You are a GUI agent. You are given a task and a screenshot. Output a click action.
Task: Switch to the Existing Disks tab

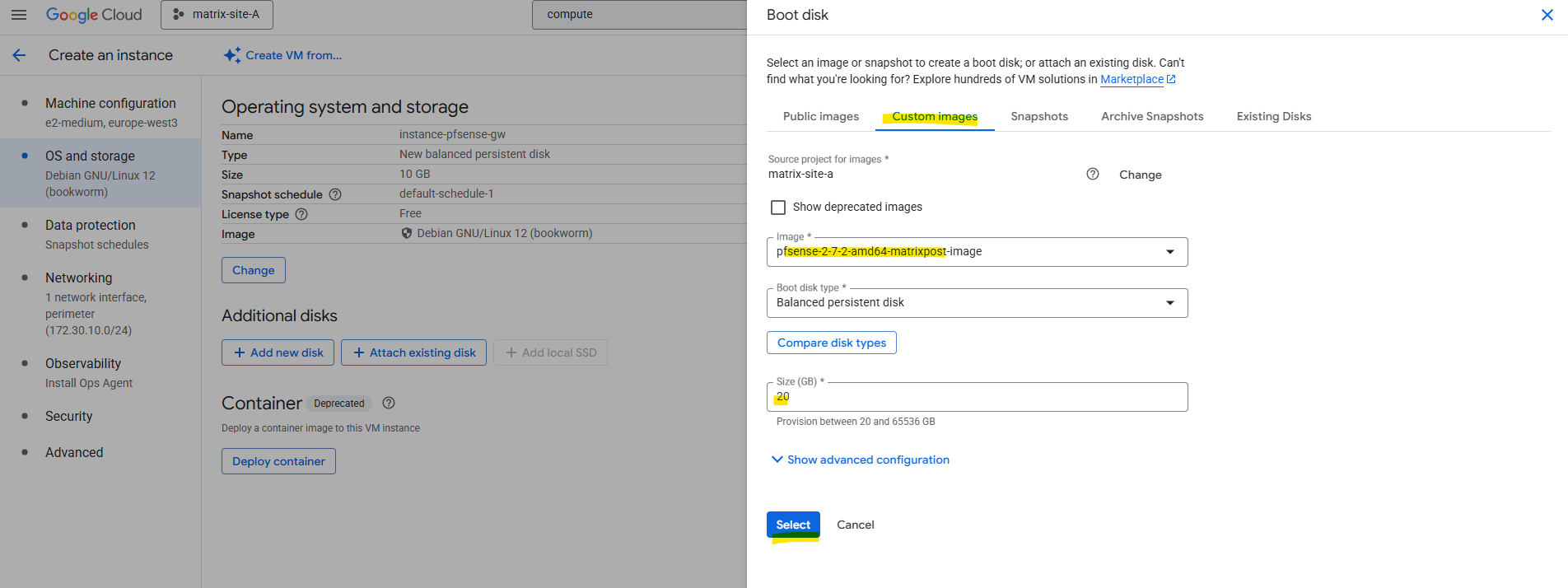coord(1273,116)
